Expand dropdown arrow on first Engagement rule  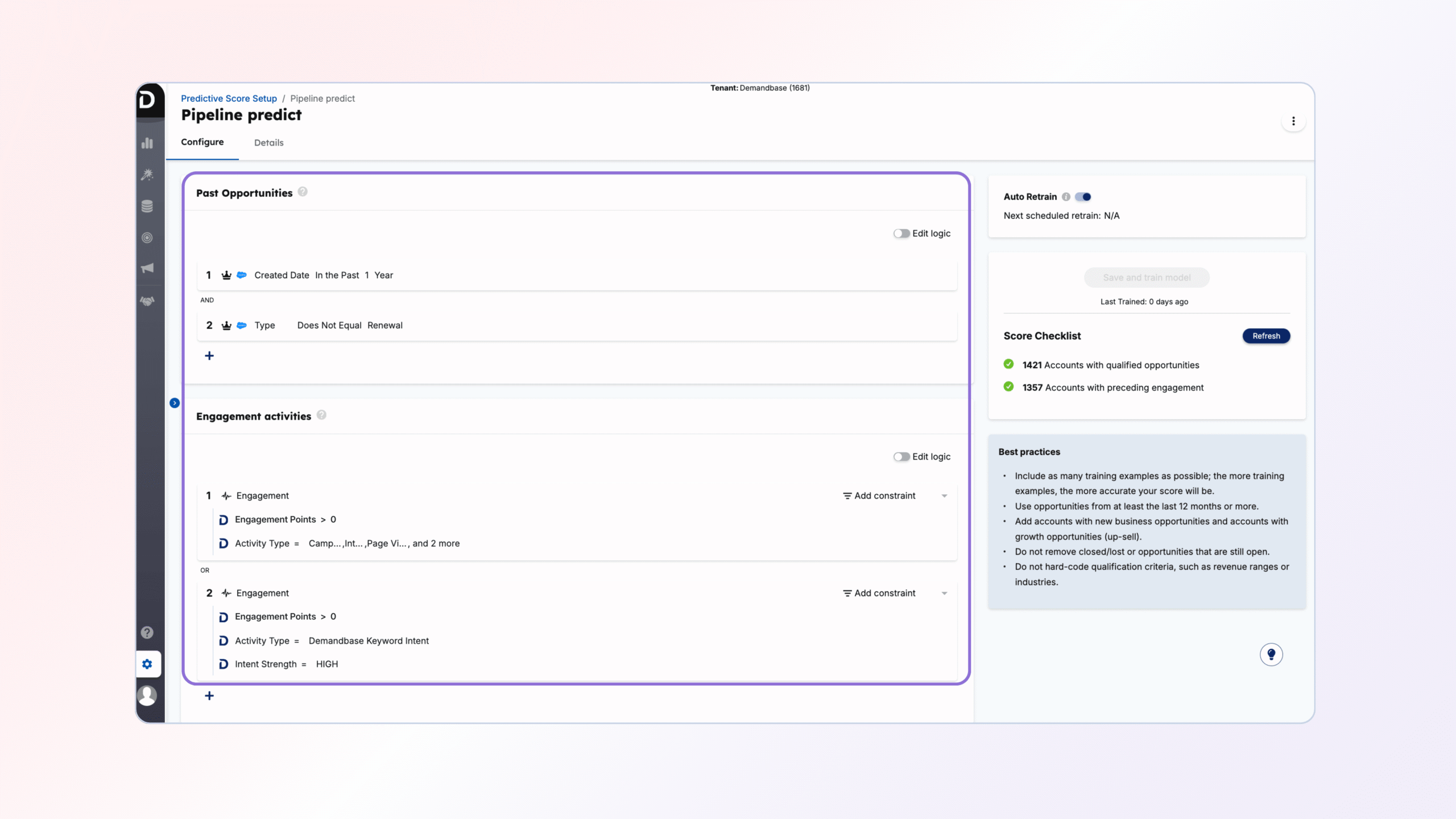tap(944, 496)
